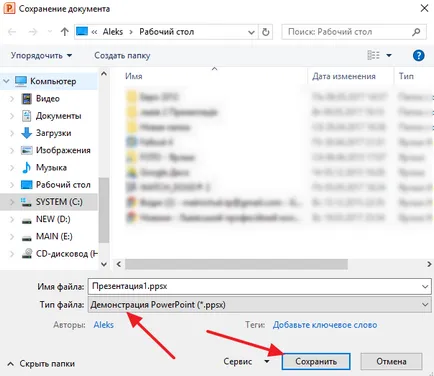This screenshot has width=434, height=376.
Task: Click the tree scrollbar up arrow
Action: pos(104,74)
